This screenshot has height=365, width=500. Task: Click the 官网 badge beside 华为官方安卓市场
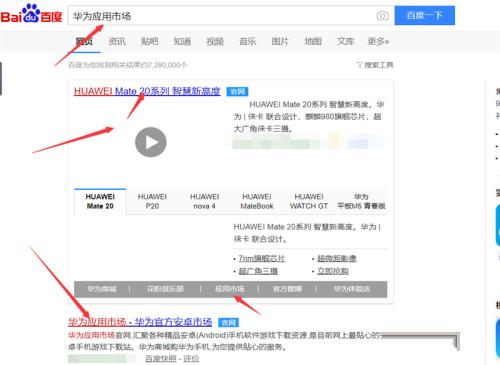coord(228,322)
